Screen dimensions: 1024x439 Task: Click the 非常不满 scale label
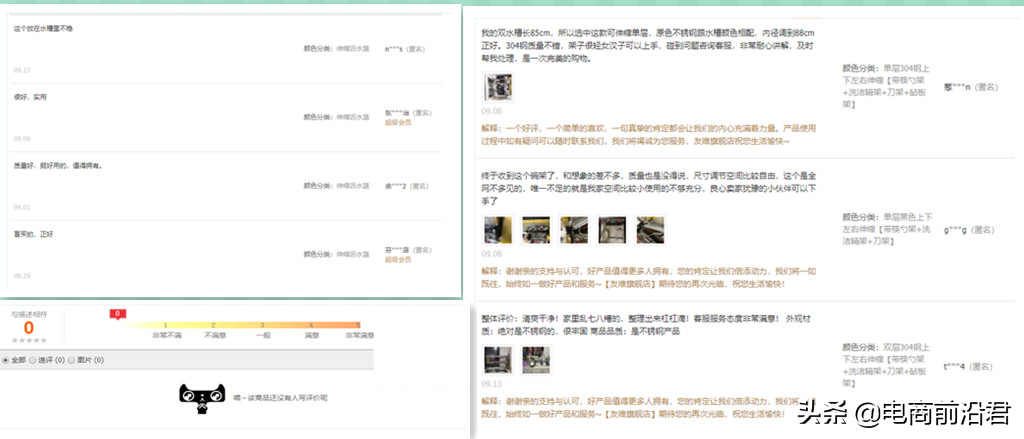(x=167, y=335)
